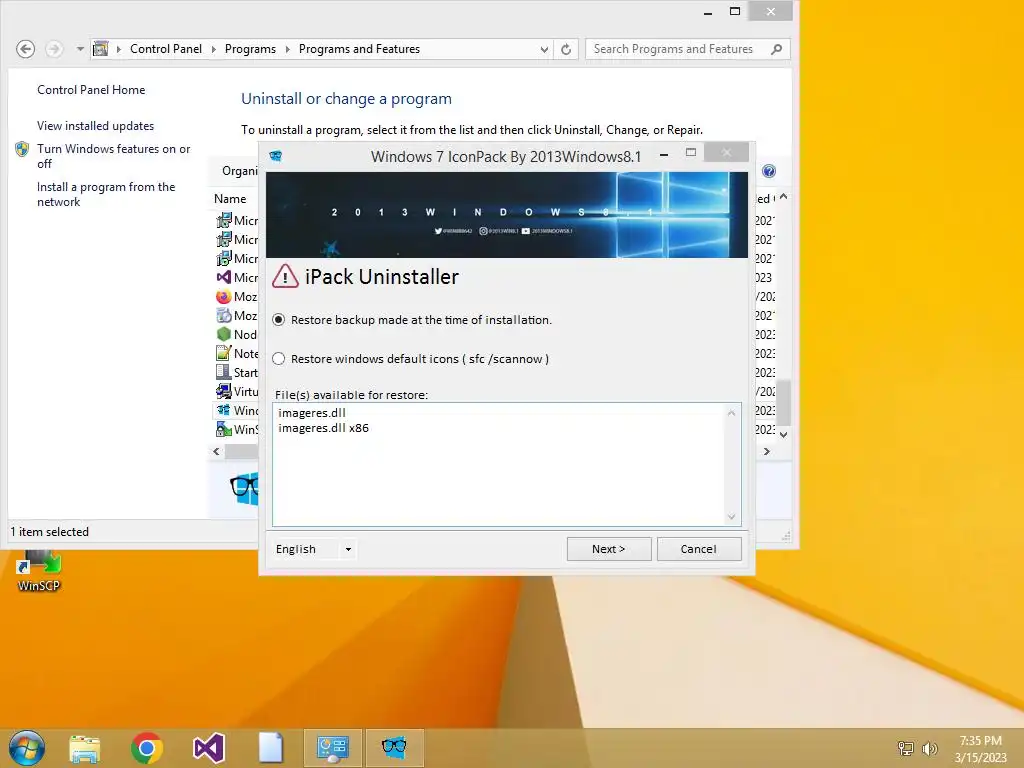
Task: Click the Organize menu in Programs list
Action: tap(239, 171)
